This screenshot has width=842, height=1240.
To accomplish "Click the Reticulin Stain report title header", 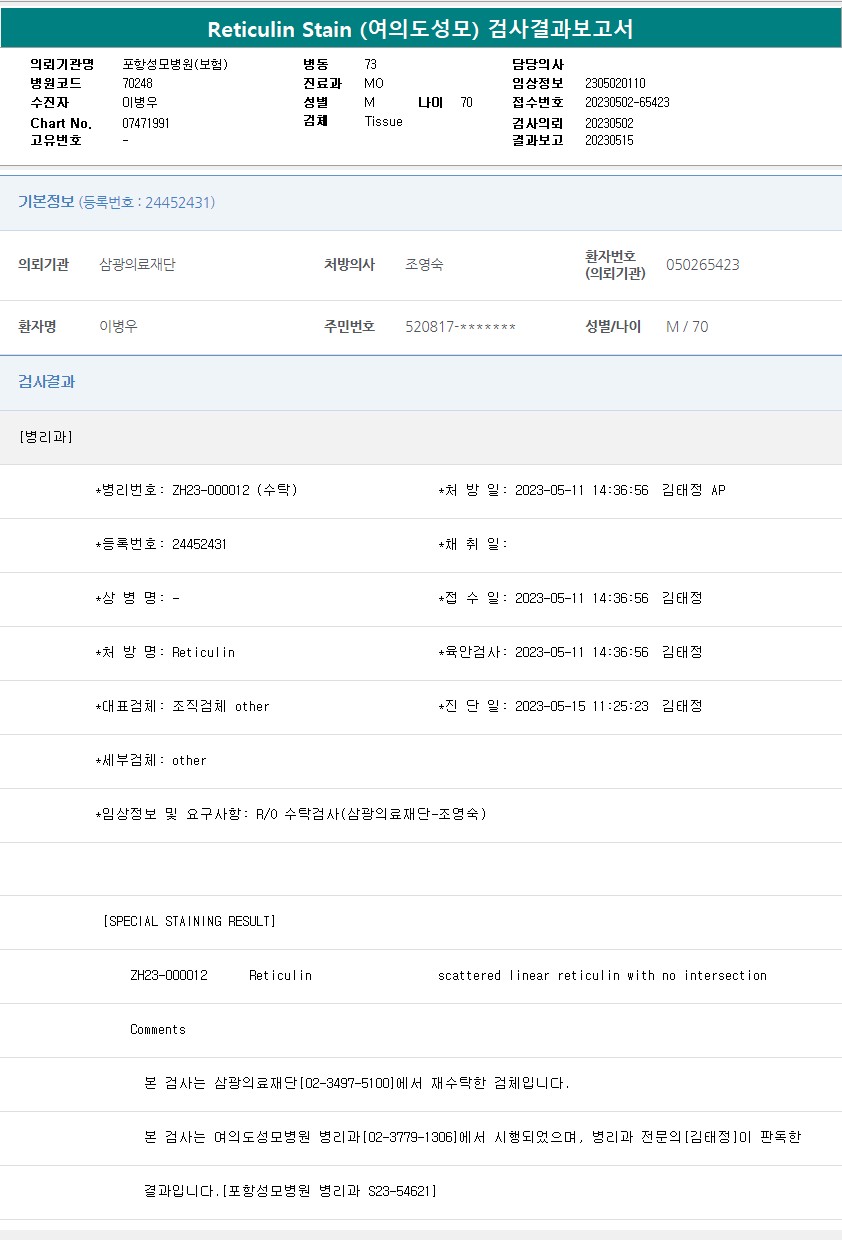I will [420, 29].
